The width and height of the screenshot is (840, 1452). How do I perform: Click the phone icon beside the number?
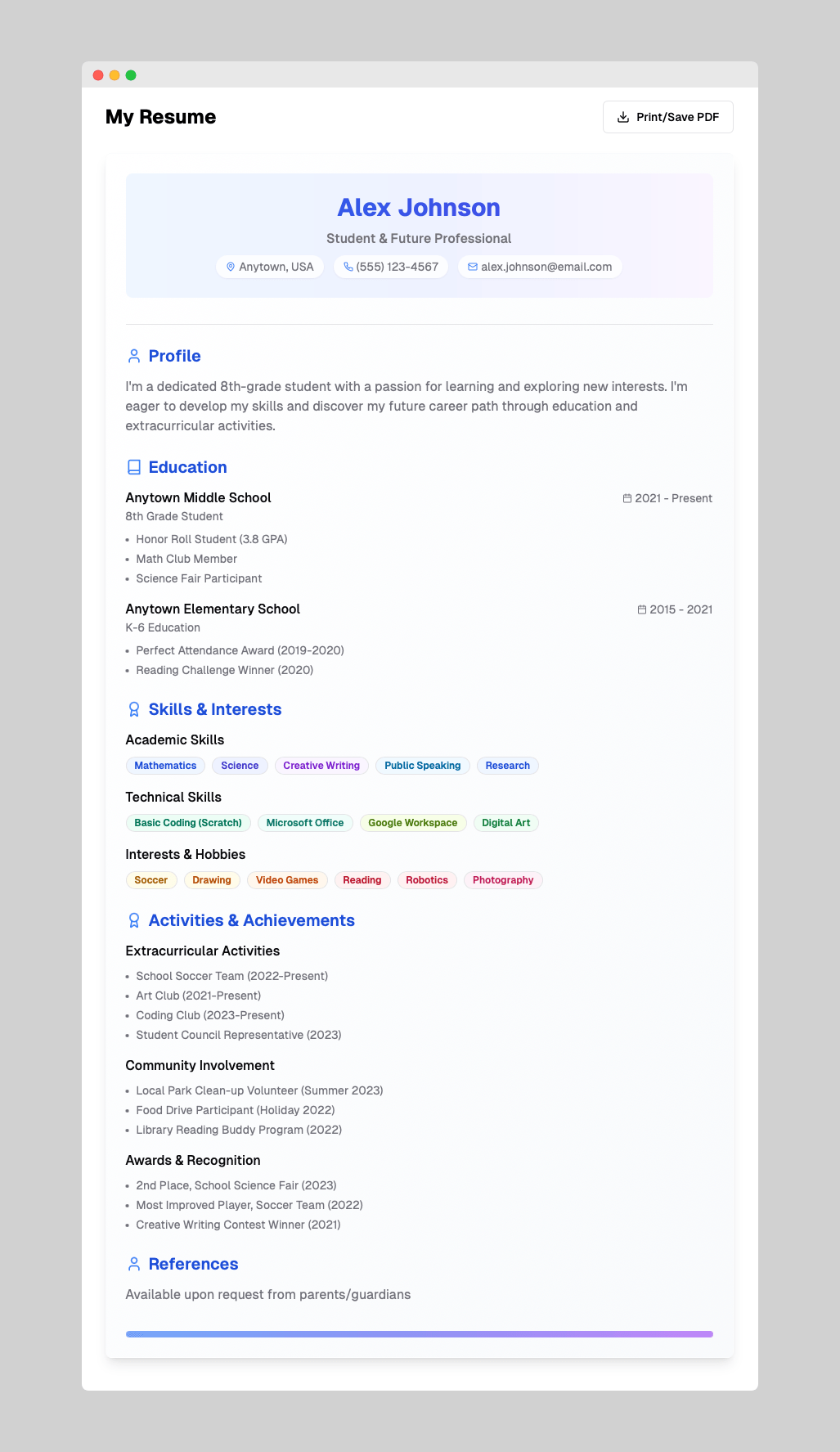(348, 267)
